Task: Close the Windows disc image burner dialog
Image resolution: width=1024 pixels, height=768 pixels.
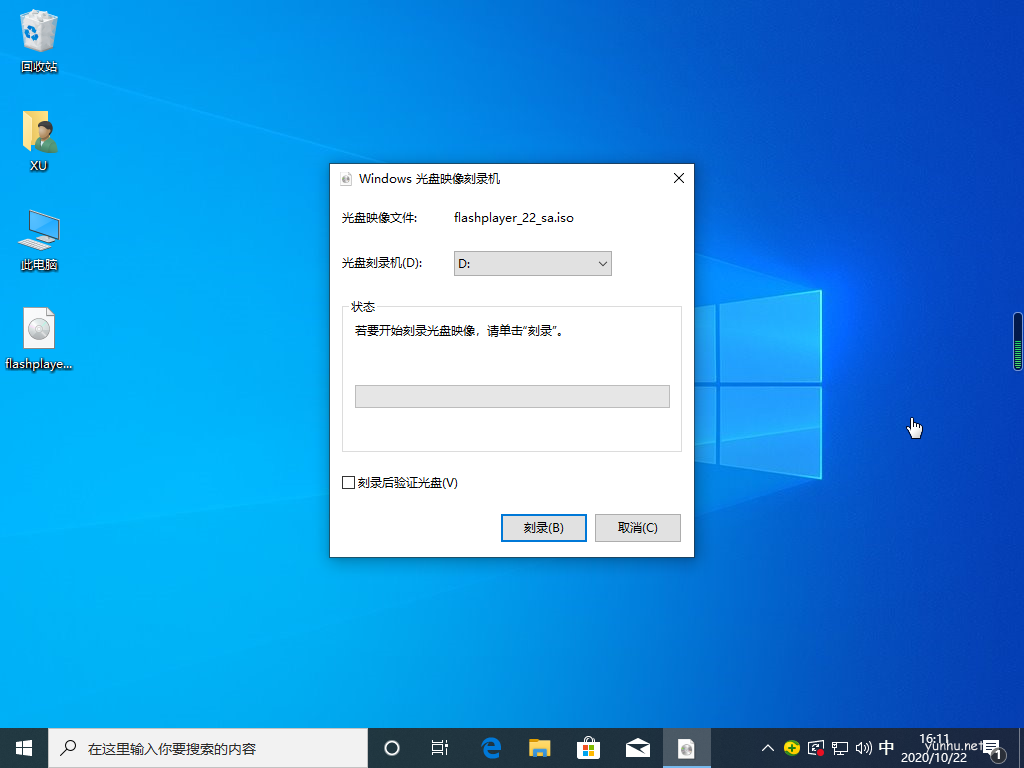Action: (x=679, y=178)
